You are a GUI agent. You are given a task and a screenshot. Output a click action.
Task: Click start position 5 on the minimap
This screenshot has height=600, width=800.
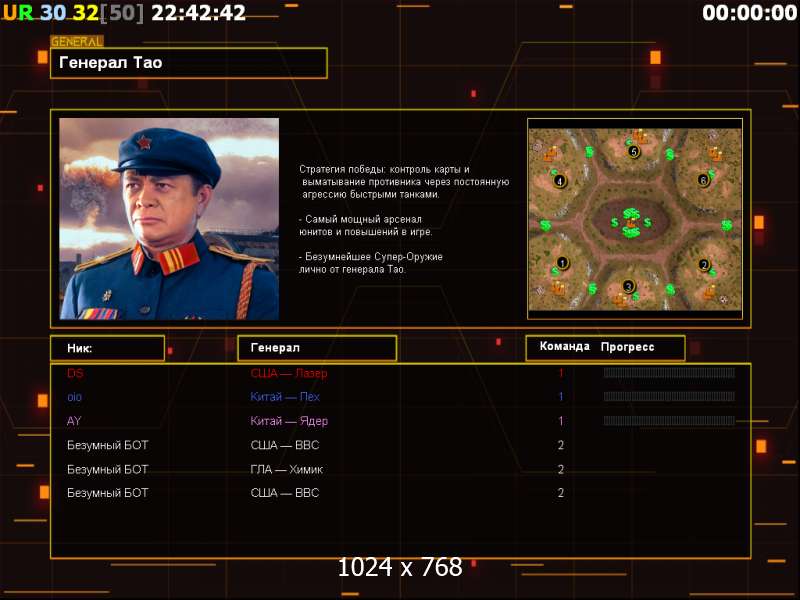pyautogui.click(x=634, y=151)
